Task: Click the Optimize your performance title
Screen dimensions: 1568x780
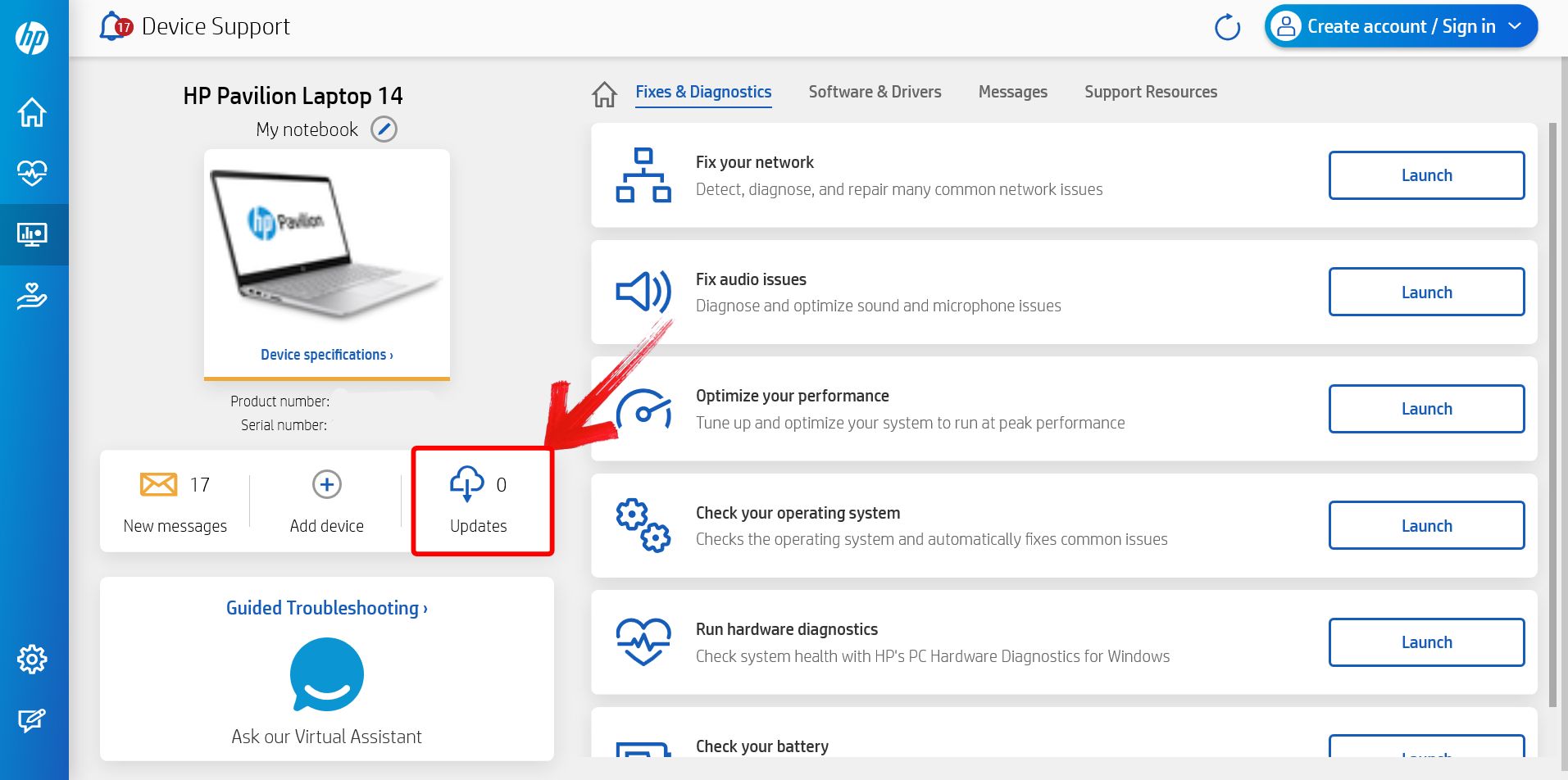Action: (x=792, y=396)
